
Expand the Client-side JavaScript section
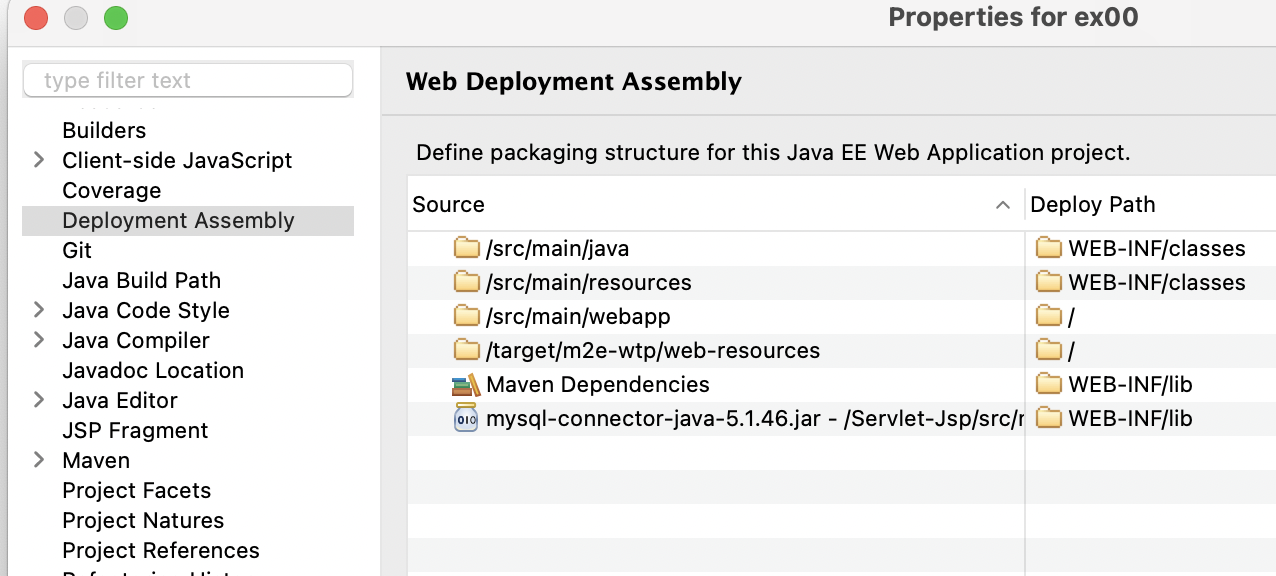[x=39, y=160]
